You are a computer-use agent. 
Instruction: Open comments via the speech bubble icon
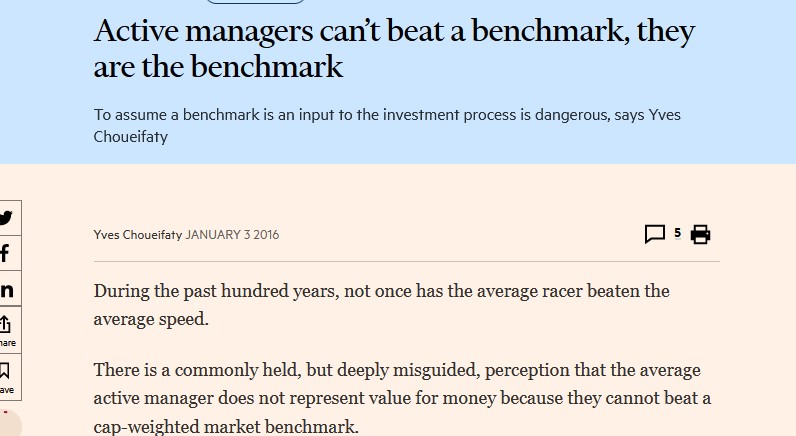(x=655, y=235)
